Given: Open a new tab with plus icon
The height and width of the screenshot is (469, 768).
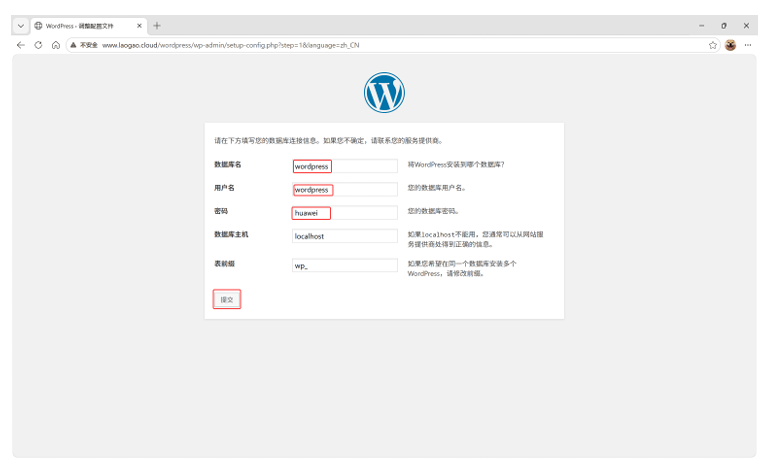Looking at the screenshot, I should pyautogui.click(x=157, y=25).
